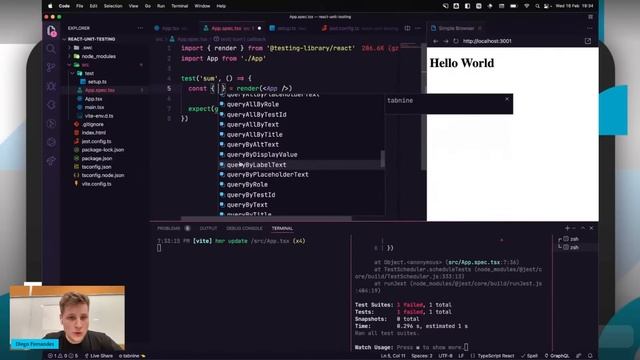Click the editor horizontal scrollbar
This screenshot has width=640, height=360.
click(266, 218)
